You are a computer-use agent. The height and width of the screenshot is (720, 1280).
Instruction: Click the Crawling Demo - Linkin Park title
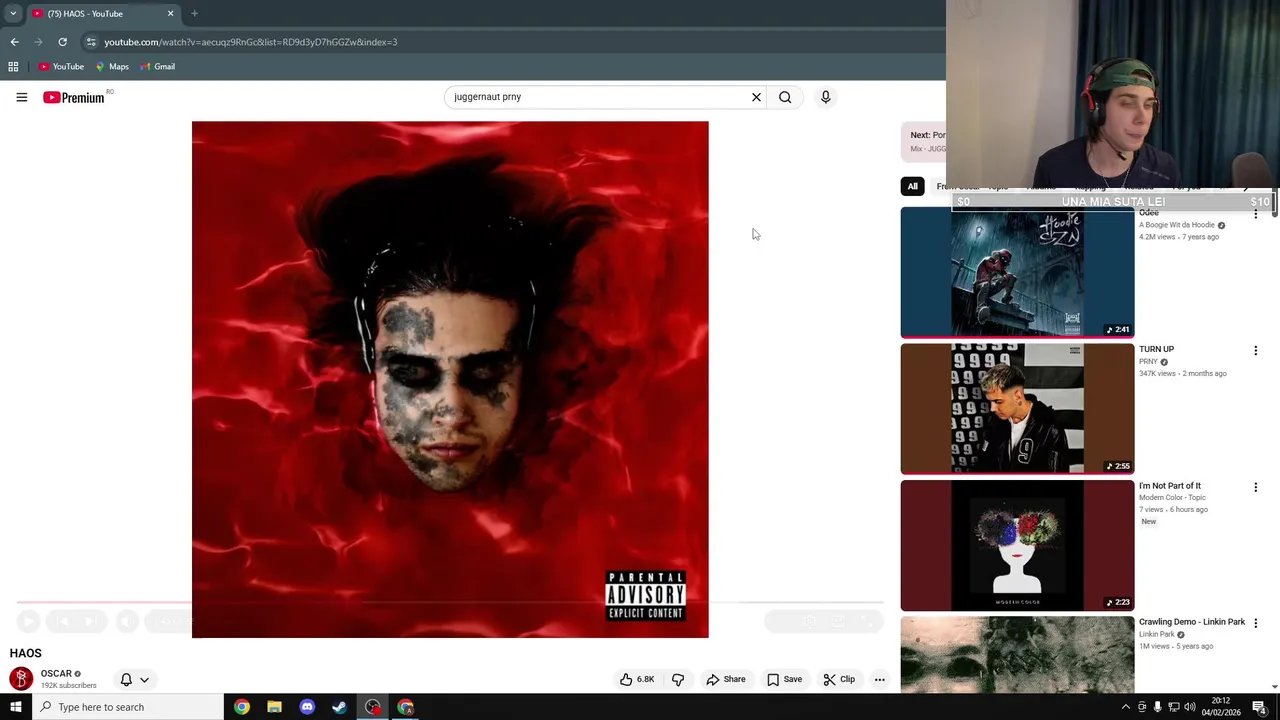(x=1191, y=622)
